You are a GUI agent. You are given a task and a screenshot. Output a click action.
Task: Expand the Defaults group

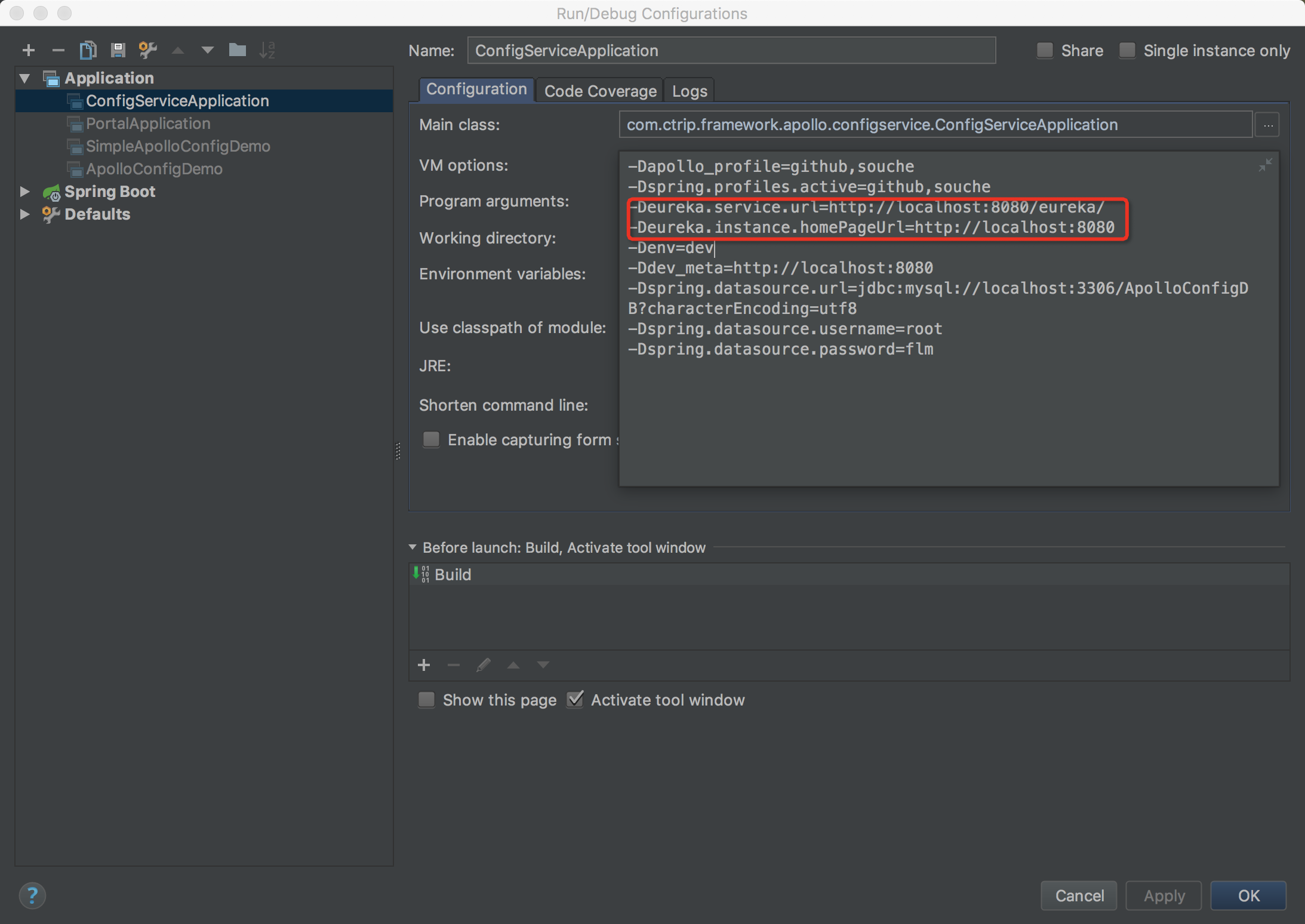pyautogui.click(x=24, y=214)
